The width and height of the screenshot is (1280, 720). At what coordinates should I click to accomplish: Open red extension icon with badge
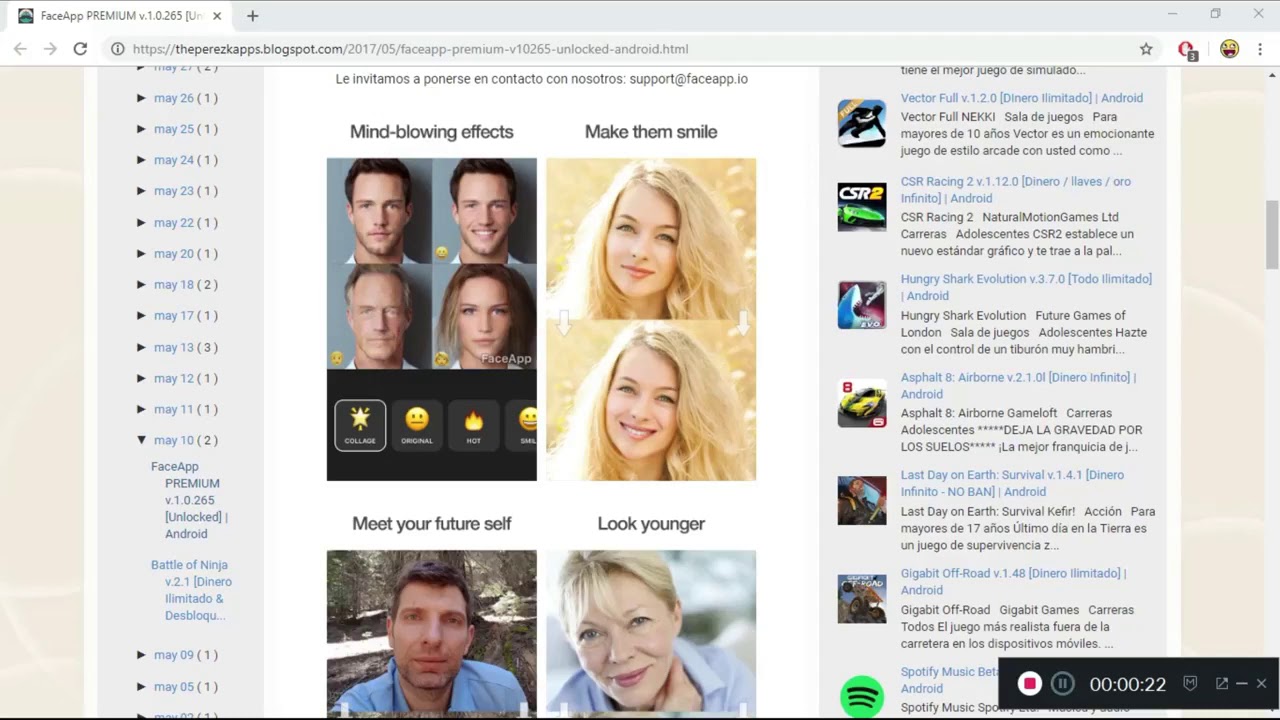tap(1187, 50)
